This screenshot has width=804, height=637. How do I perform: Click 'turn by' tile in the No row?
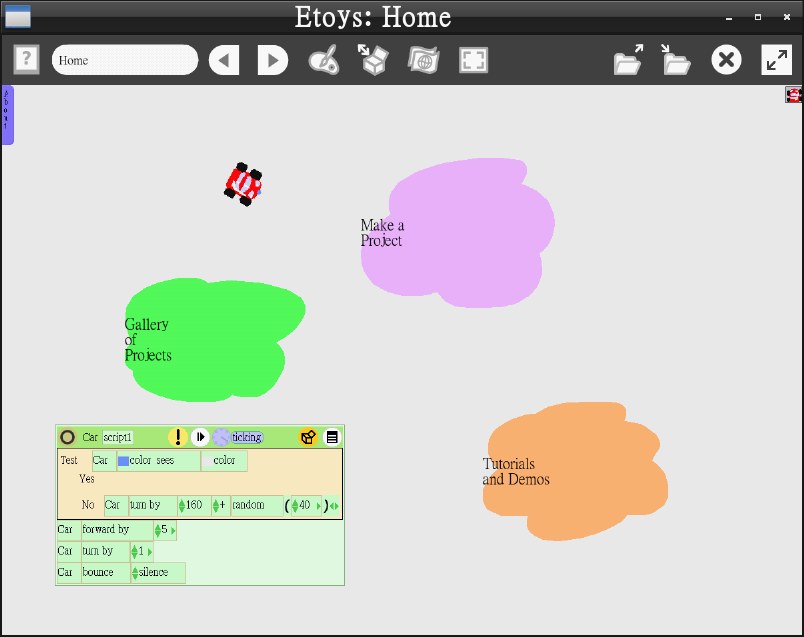click(153, 505)
